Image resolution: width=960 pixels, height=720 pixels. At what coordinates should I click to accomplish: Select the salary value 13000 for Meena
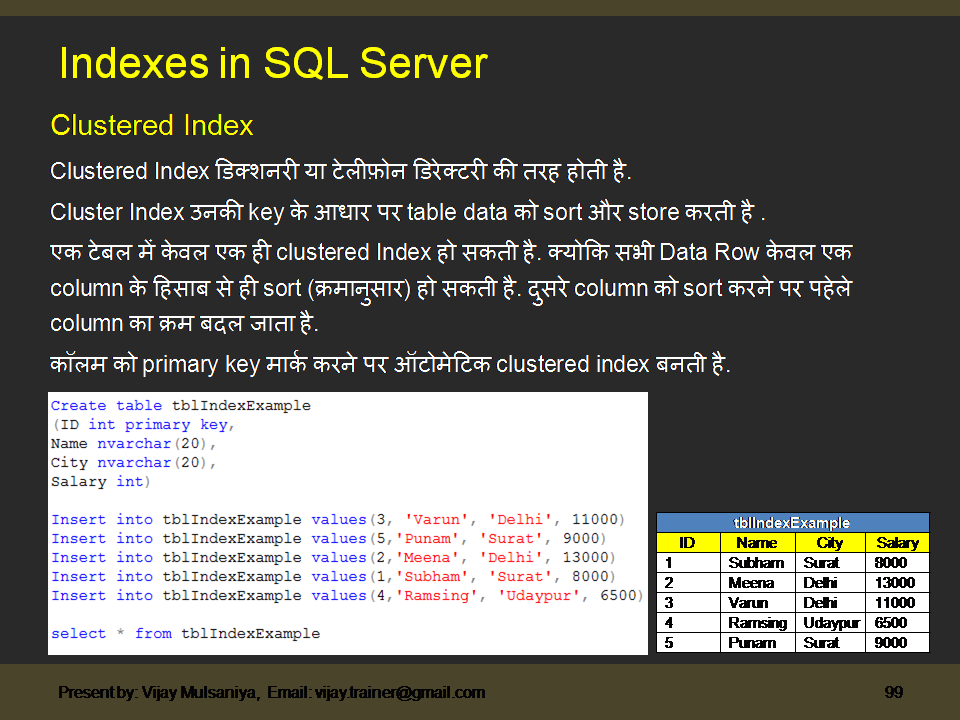click(x=896, y=581)
